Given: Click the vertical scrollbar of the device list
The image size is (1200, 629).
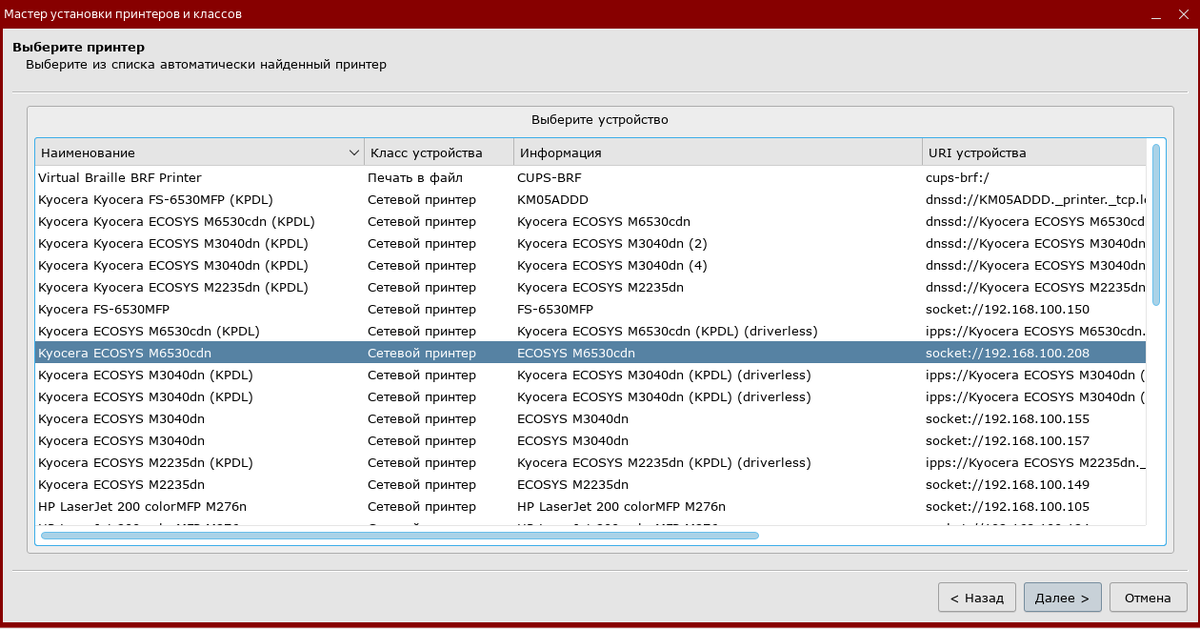Looking at the screenshot, I should tap(1156, 225).
